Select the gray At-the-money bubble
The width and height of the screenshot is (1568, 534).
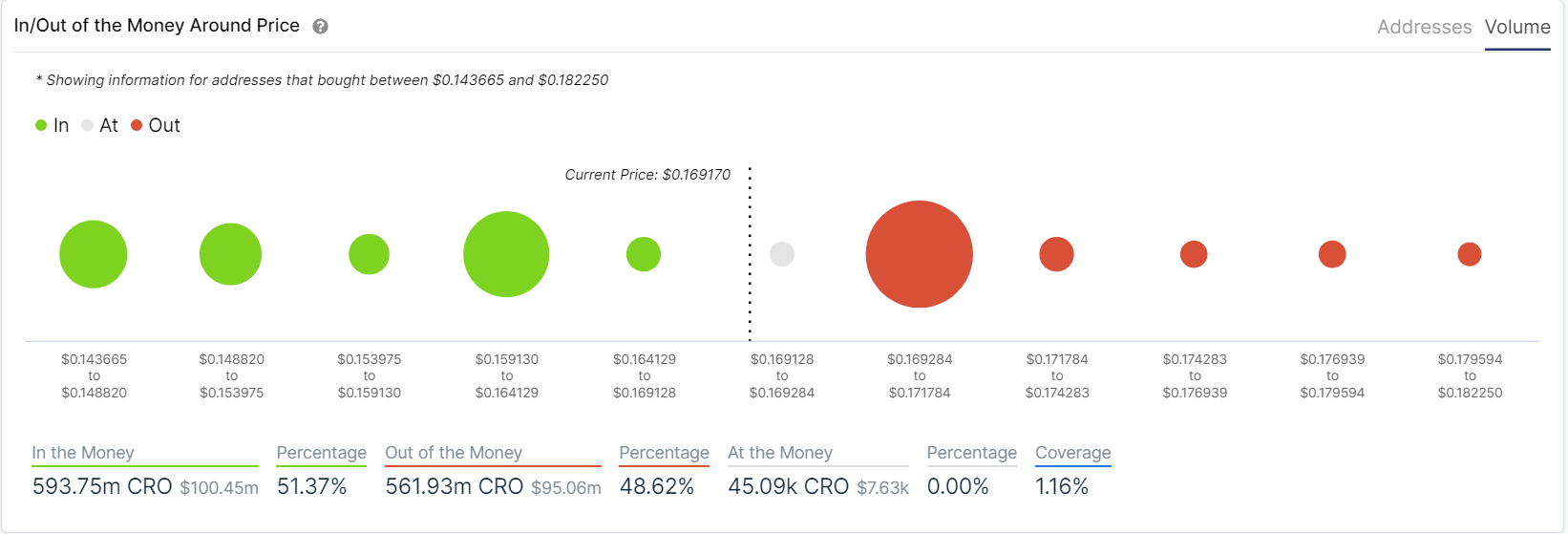point(782,254)
